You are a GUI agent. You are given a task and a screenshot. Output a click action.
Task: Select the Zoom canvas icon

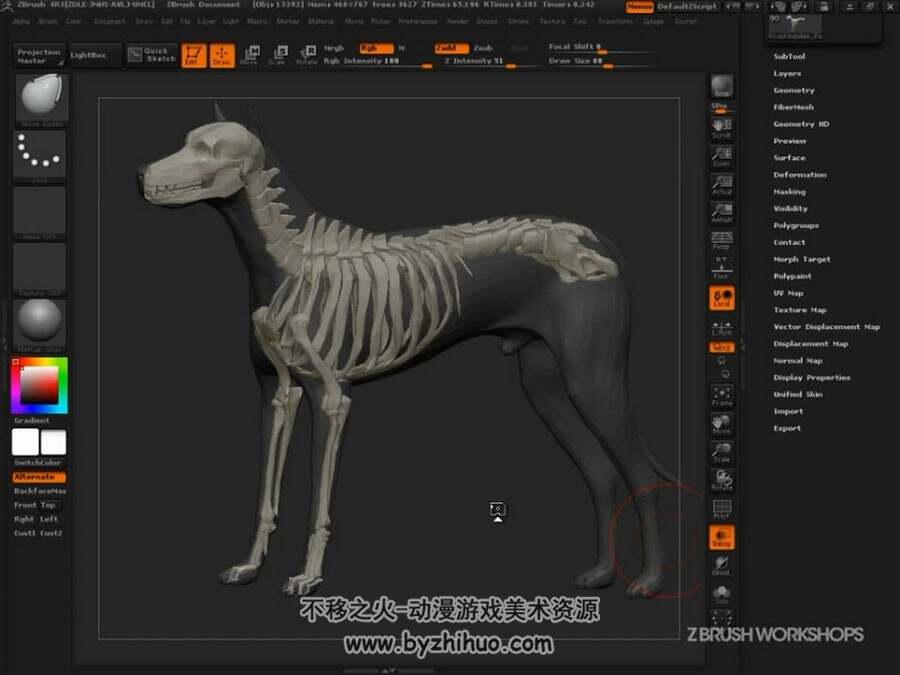[721, 157]
